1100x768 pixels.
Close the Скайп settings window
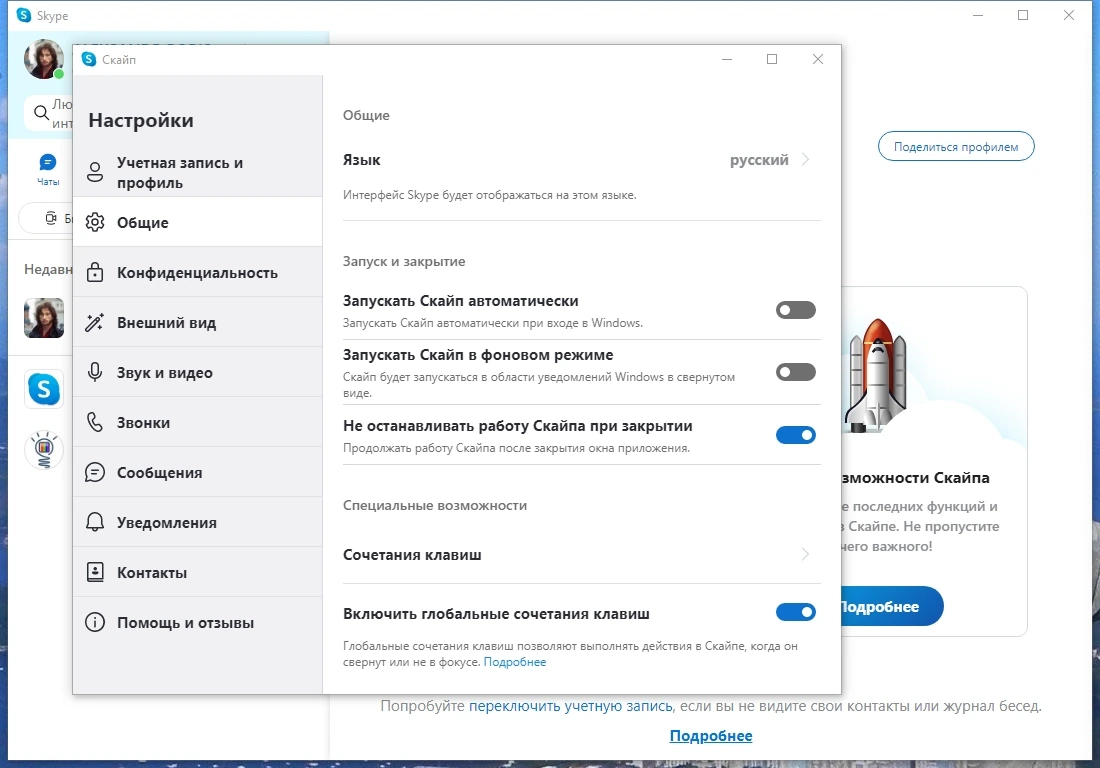coord(817,59)
